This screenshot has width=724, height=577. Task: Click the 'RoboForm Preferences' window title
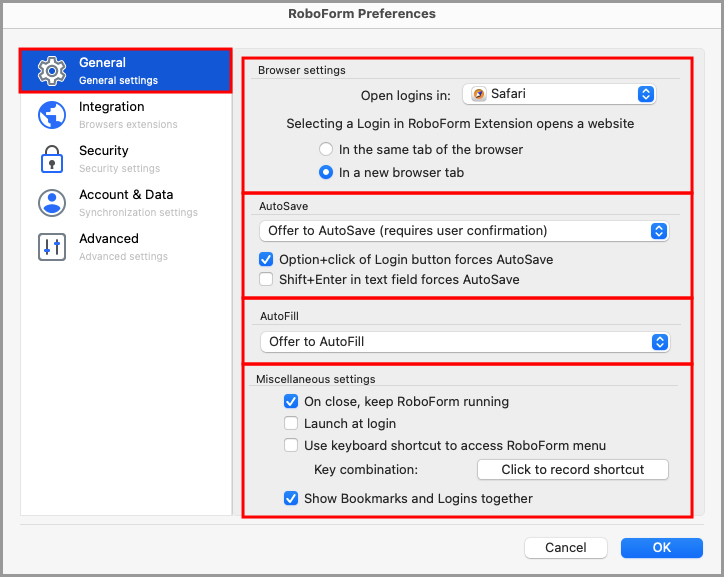click(362, 14)
